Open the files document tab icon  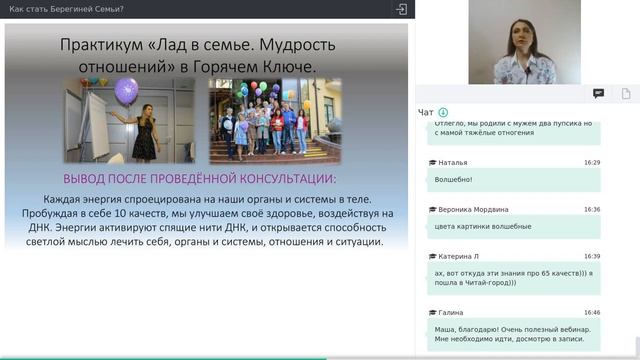pyautogui.click(x=626, y=93)
